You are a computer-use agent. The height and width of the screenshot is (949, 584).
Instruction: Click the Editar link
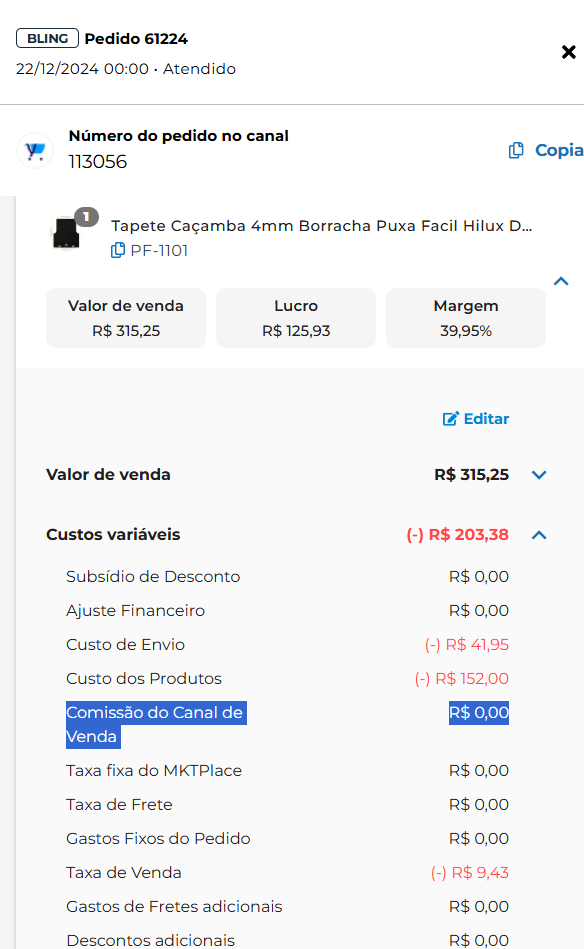tap(476, 419)
